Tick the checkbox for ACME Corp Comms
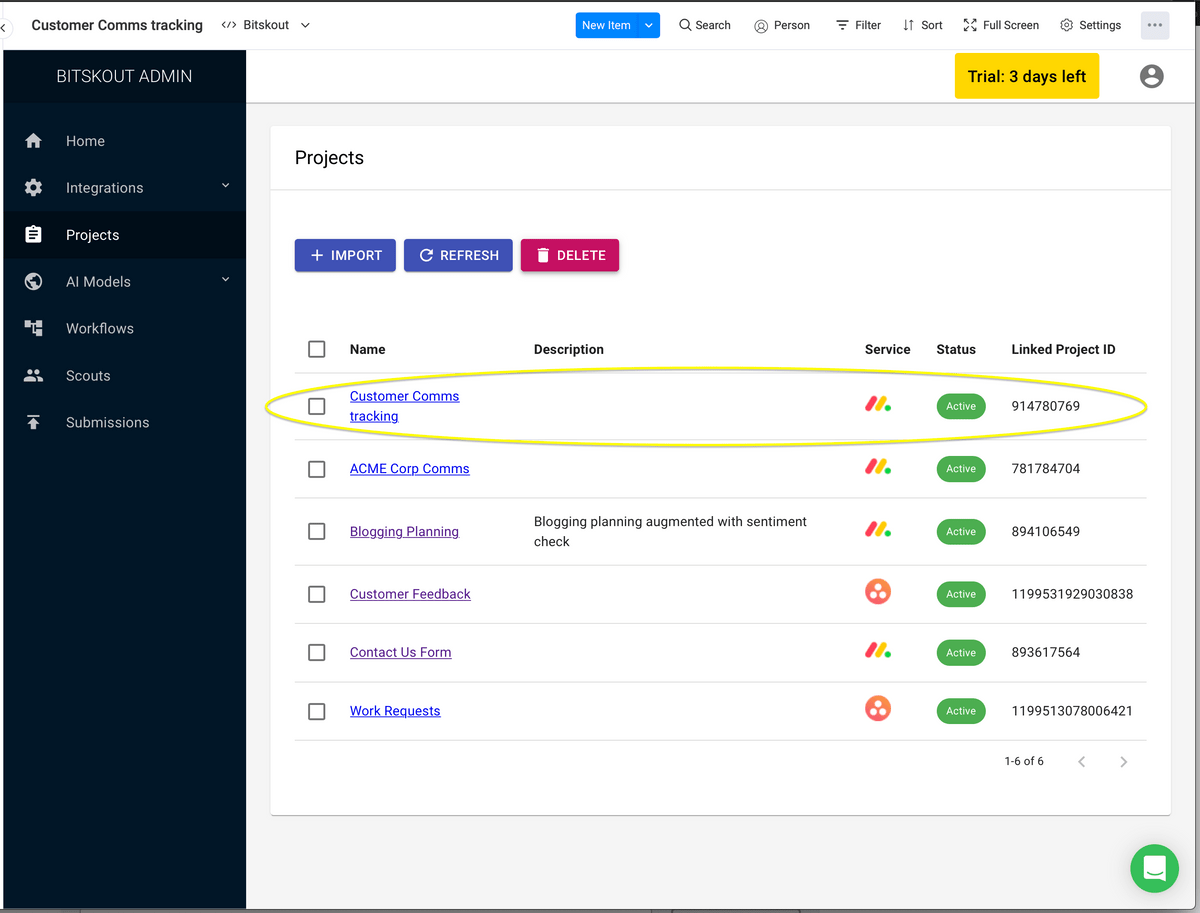 coord(317,469)
